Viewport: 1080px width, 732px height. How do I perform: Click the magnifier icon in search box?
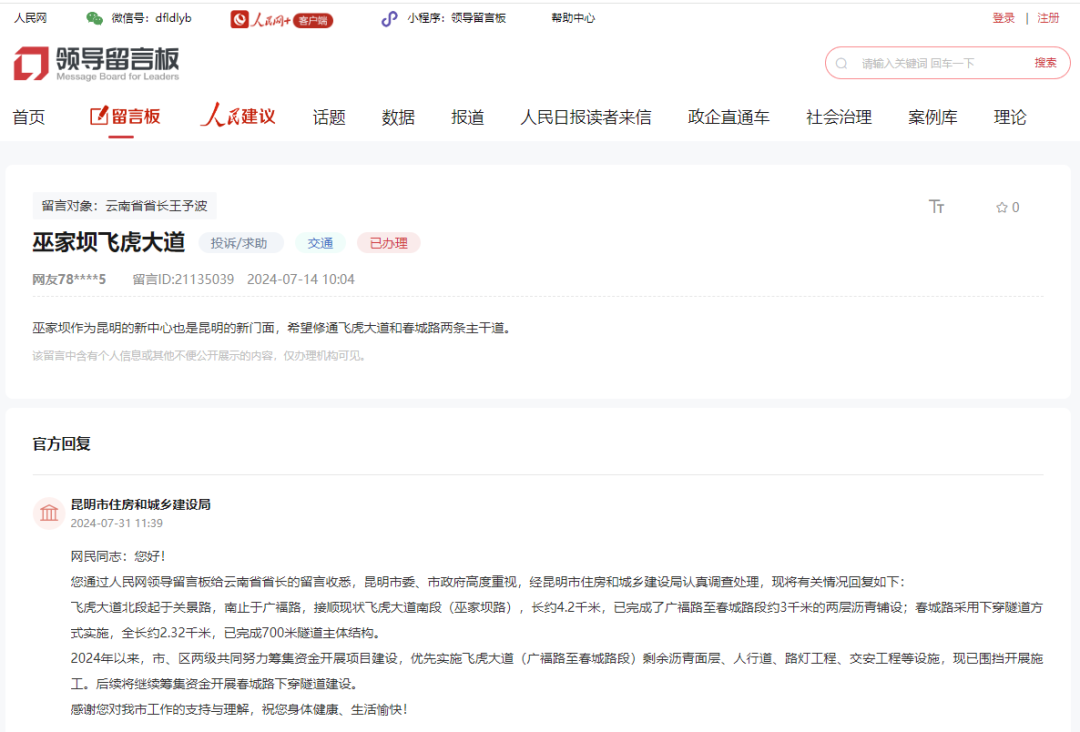[x=842, y=63]
